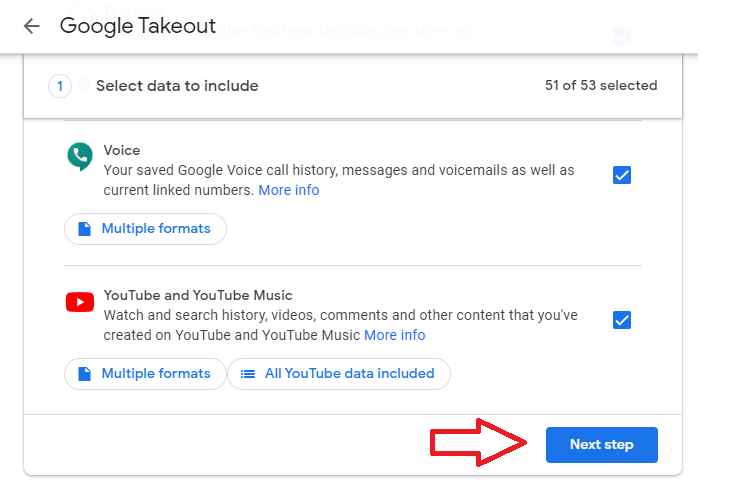Collapse the Select data to include header
748x483 pixels.
[x=353, y=86]
